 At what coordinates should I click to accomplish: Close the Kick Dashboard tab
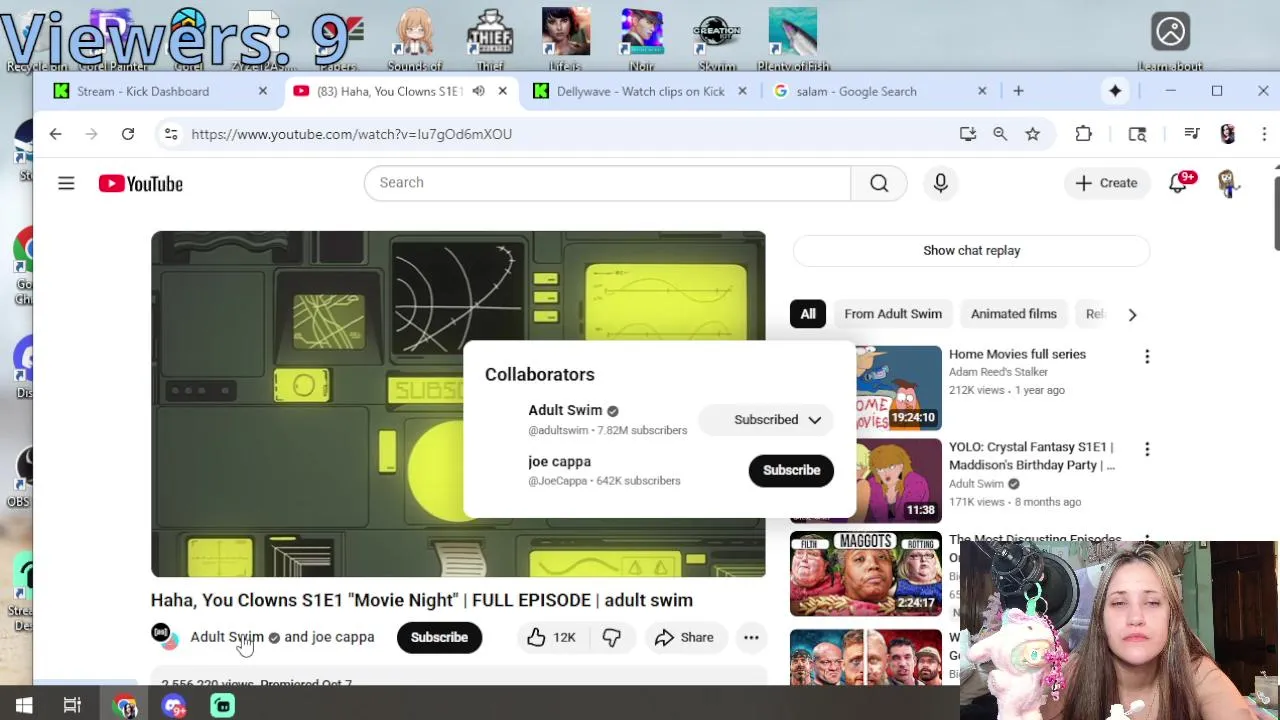[x=263, y=91]
